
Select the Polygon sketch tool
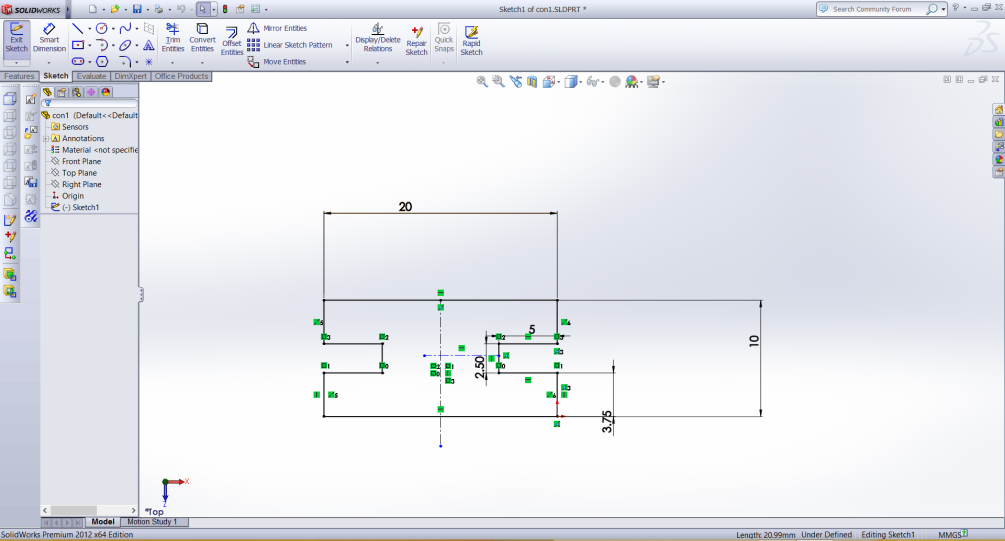102,62
